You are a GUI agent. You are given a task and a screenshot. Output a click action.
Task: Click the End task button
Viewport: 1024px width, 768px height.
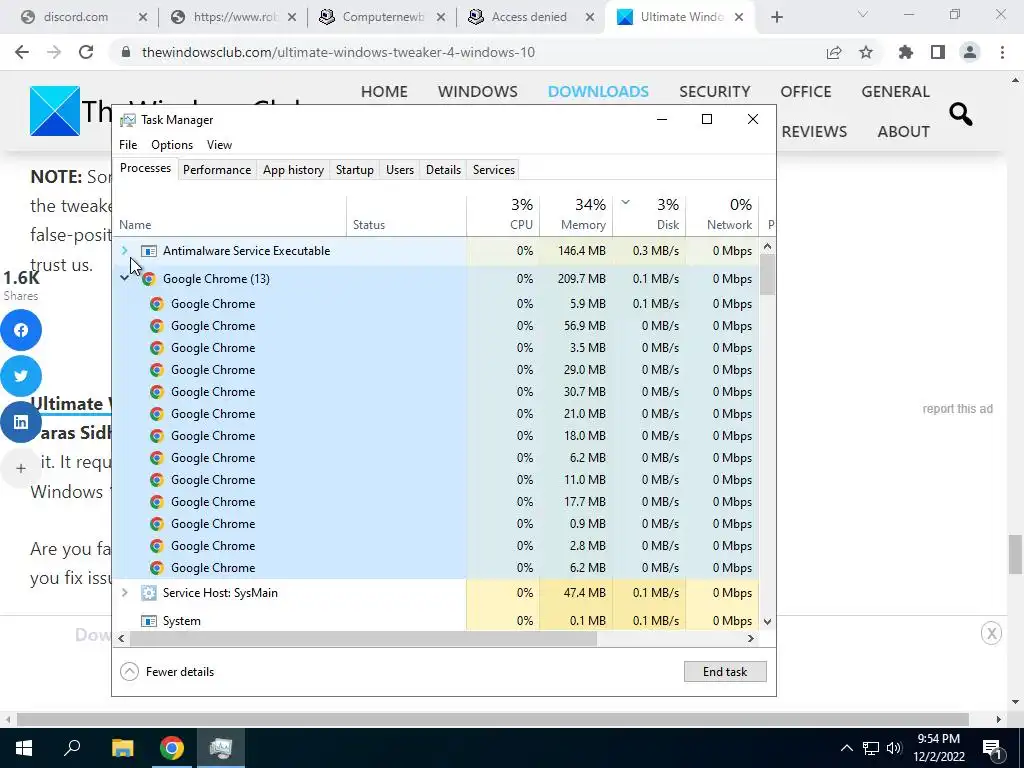(x=725, y=671)
